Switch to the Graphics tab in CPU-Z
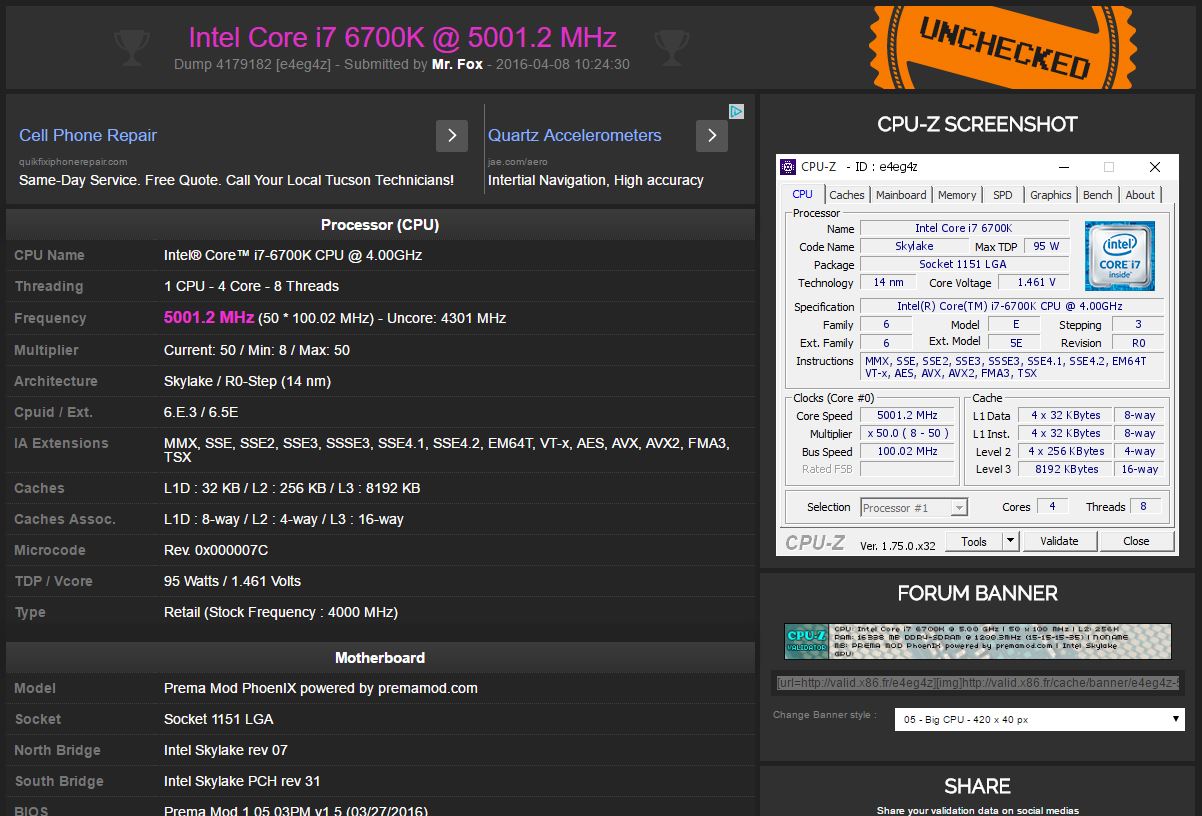Viewport: 1202px width, 816px height. pos(1051,195)
